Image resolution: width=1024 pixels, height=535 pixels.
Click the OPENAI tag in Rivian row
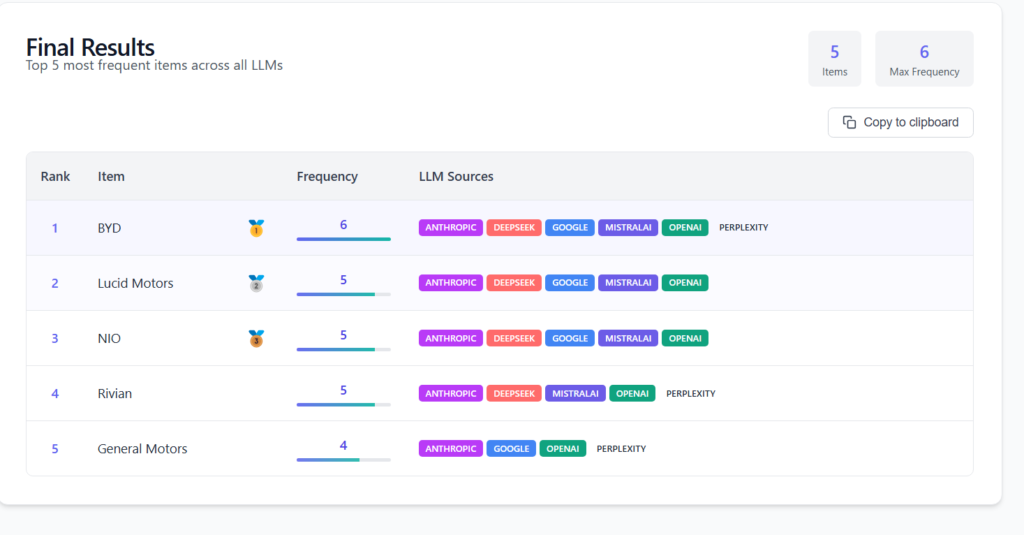tap(632, 393)
